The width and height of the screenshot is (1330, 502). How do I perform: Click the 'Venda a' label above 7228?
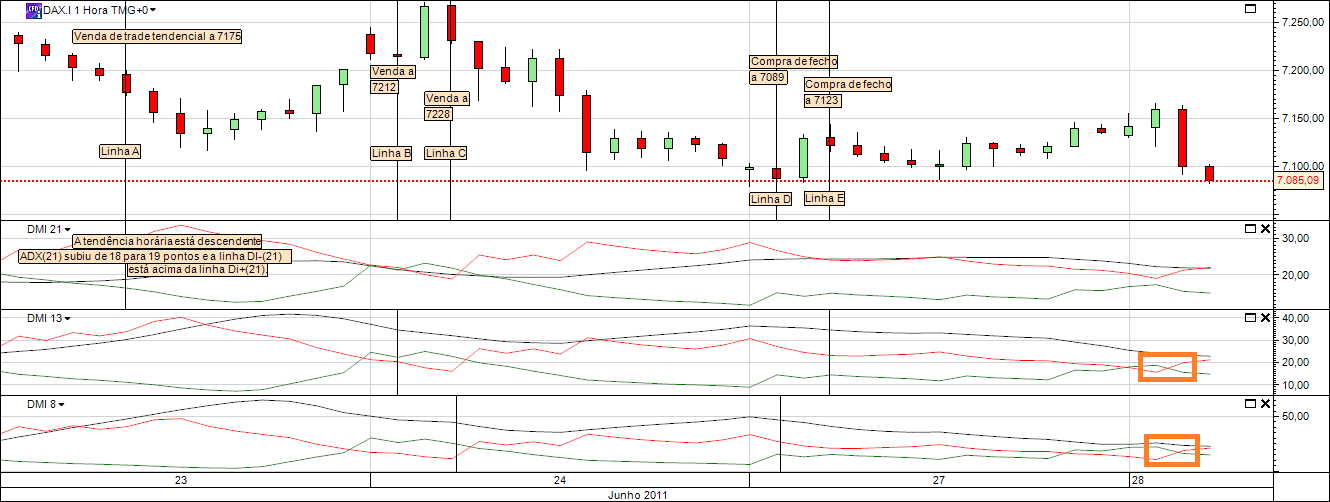[x=446, y=98]
